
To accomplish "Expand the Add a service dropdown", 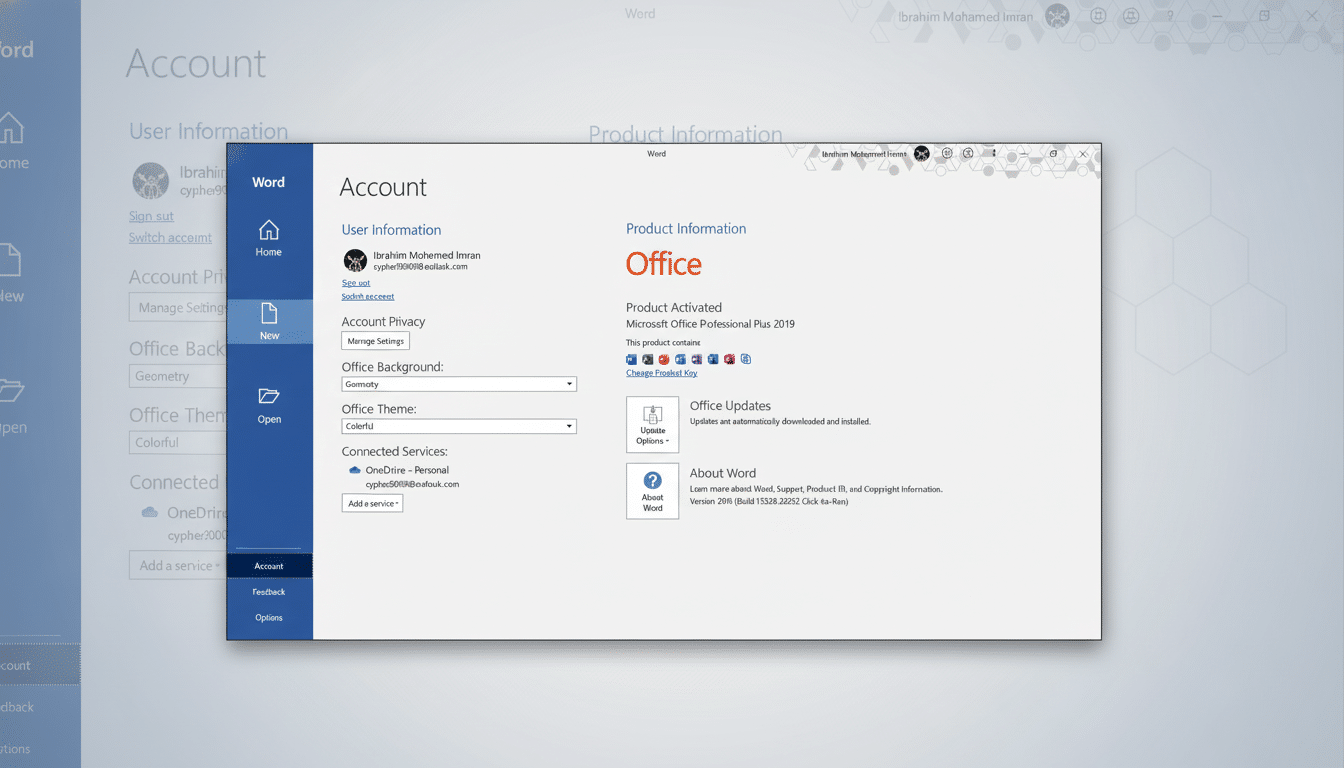I will 371,503.
